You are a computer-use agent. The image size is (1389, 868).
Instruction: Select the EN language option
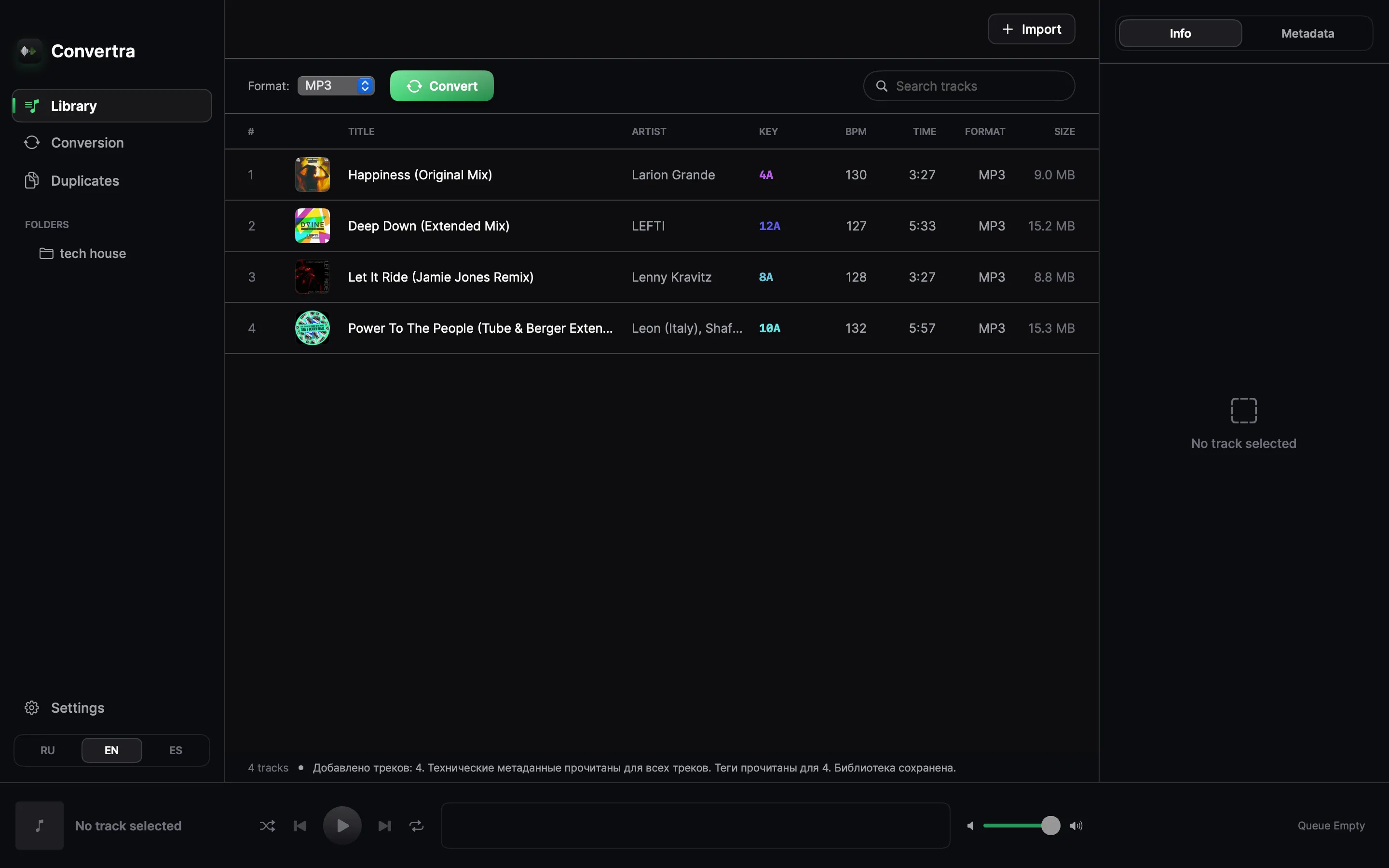(111, 750)
